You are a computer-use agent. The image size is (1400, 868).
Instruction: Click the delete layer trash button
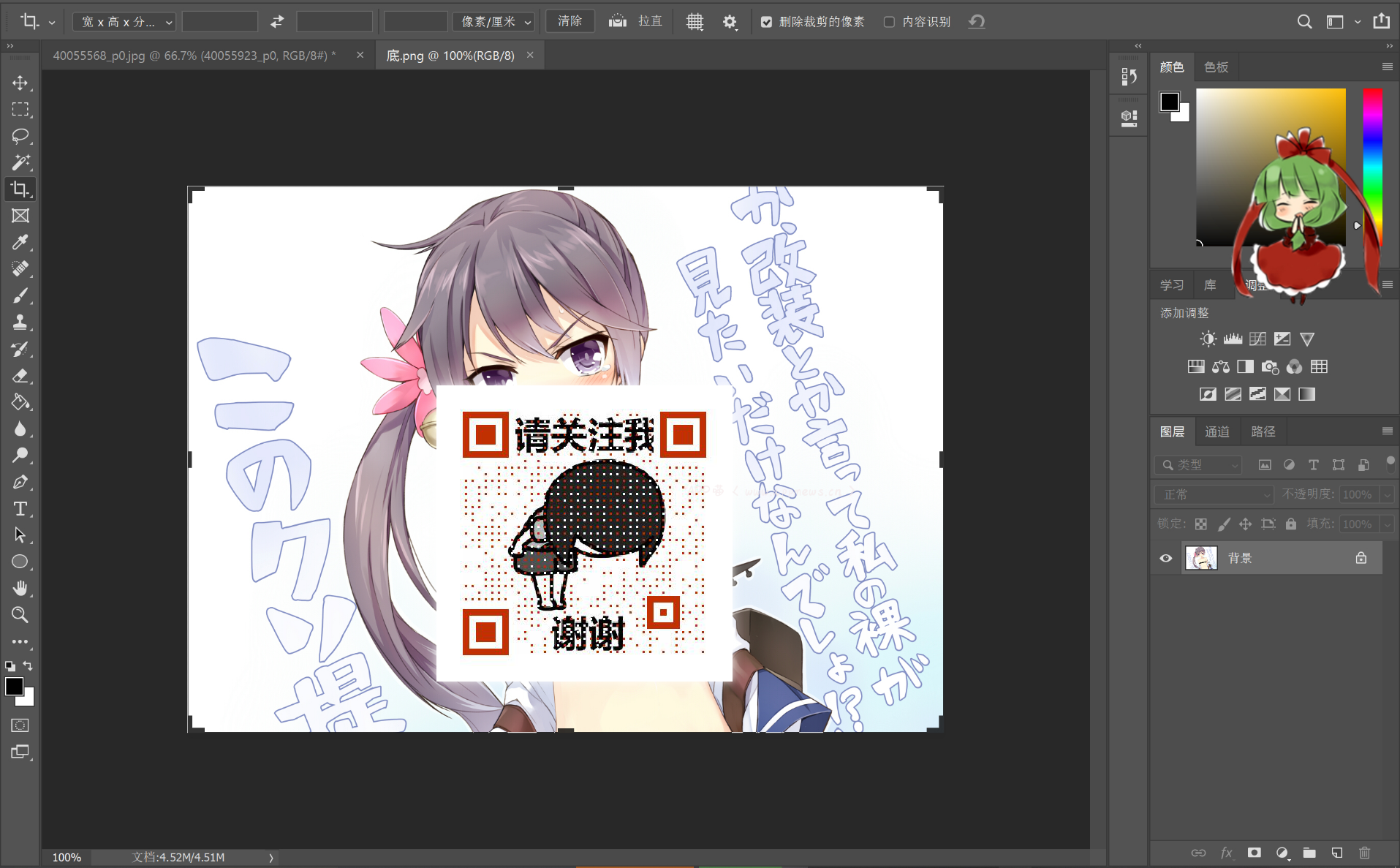tap(1364, 853)
